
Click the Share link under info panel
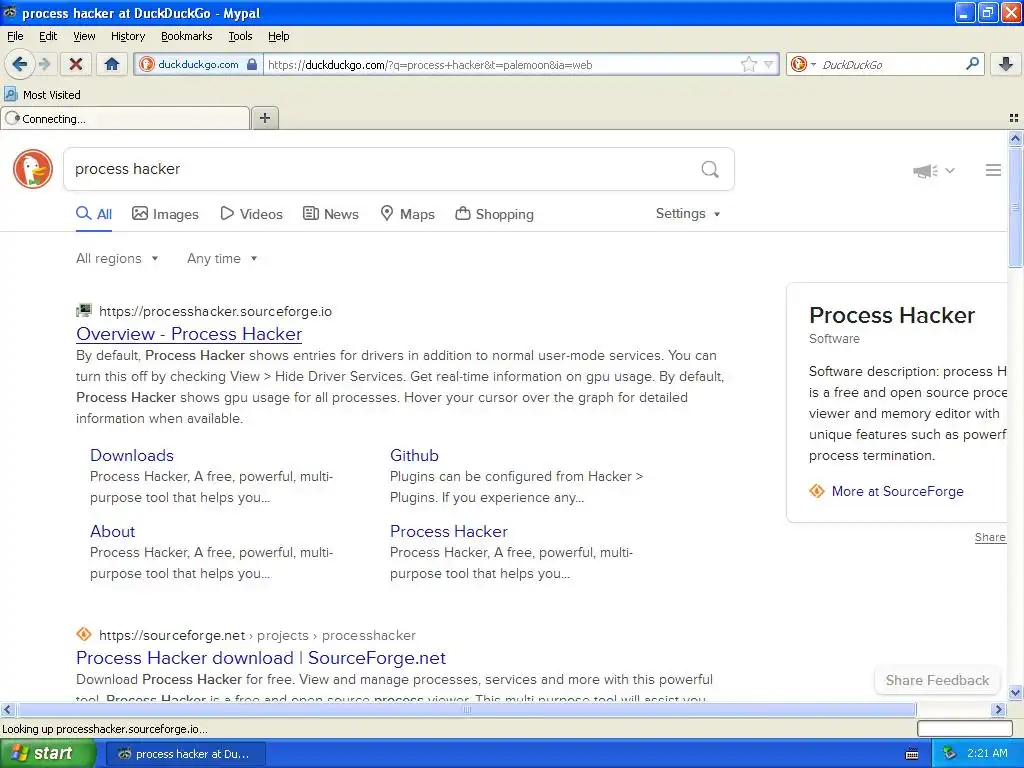[x=990, y=537]
